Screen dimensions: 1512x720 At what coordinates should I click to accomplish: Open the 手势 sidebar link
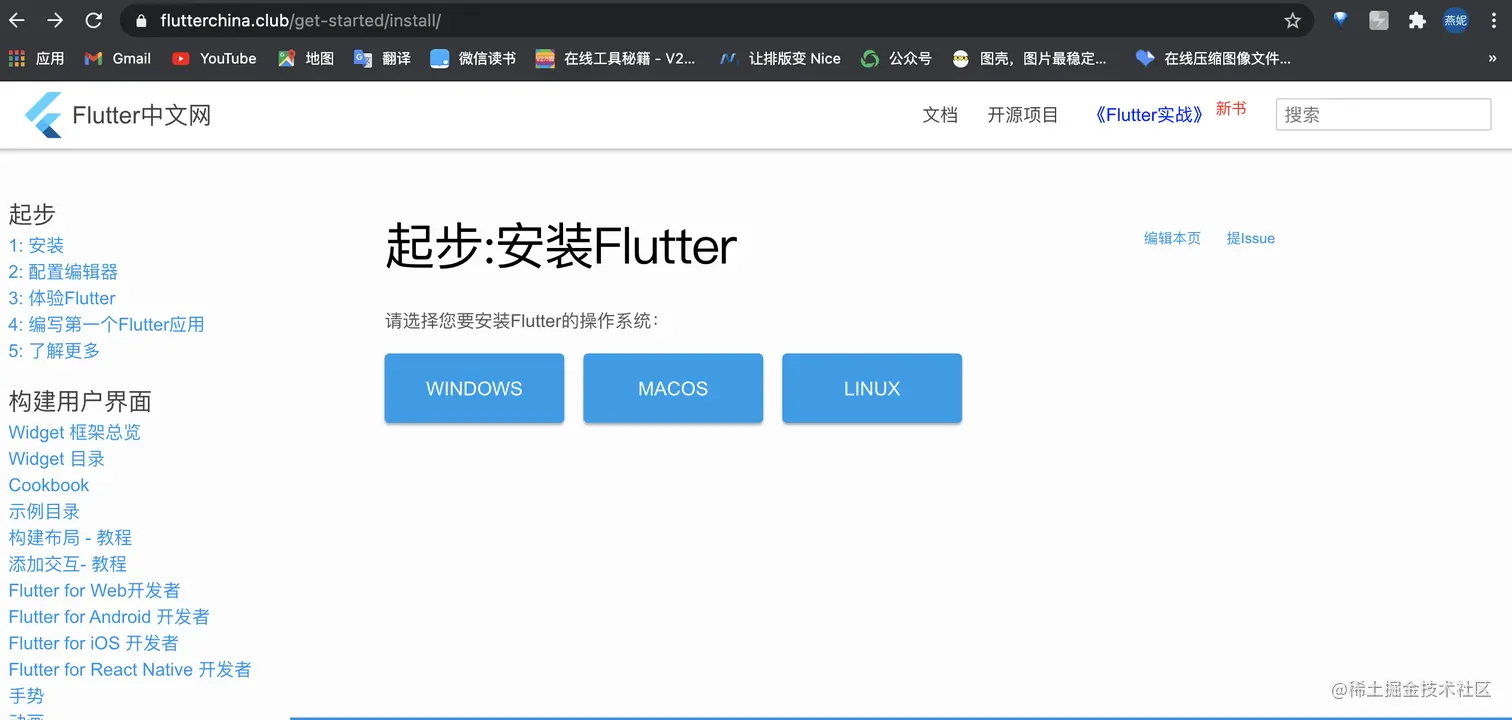[26, 696]
